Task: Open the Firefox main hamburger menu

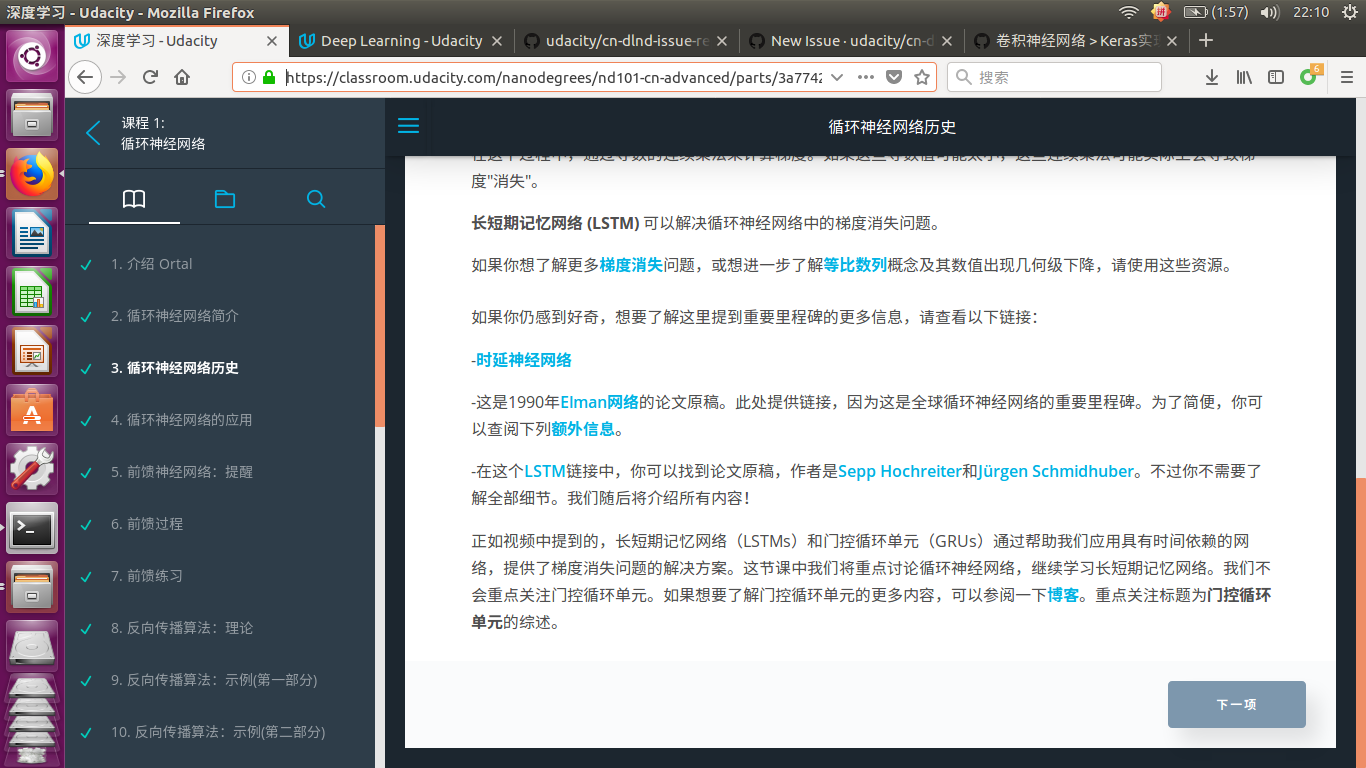Action: 1345,76
